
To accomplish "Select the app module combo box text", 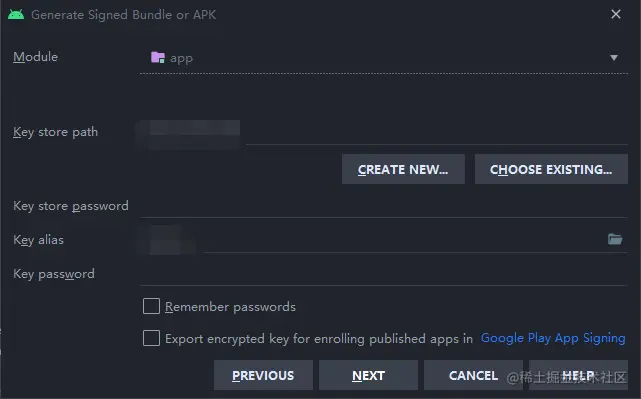I will (x=182, y=58).
